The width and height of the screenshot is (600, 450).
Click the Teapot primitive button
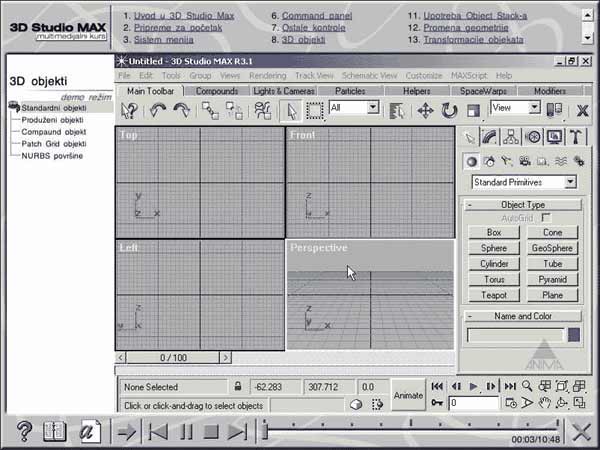(494, 295)
